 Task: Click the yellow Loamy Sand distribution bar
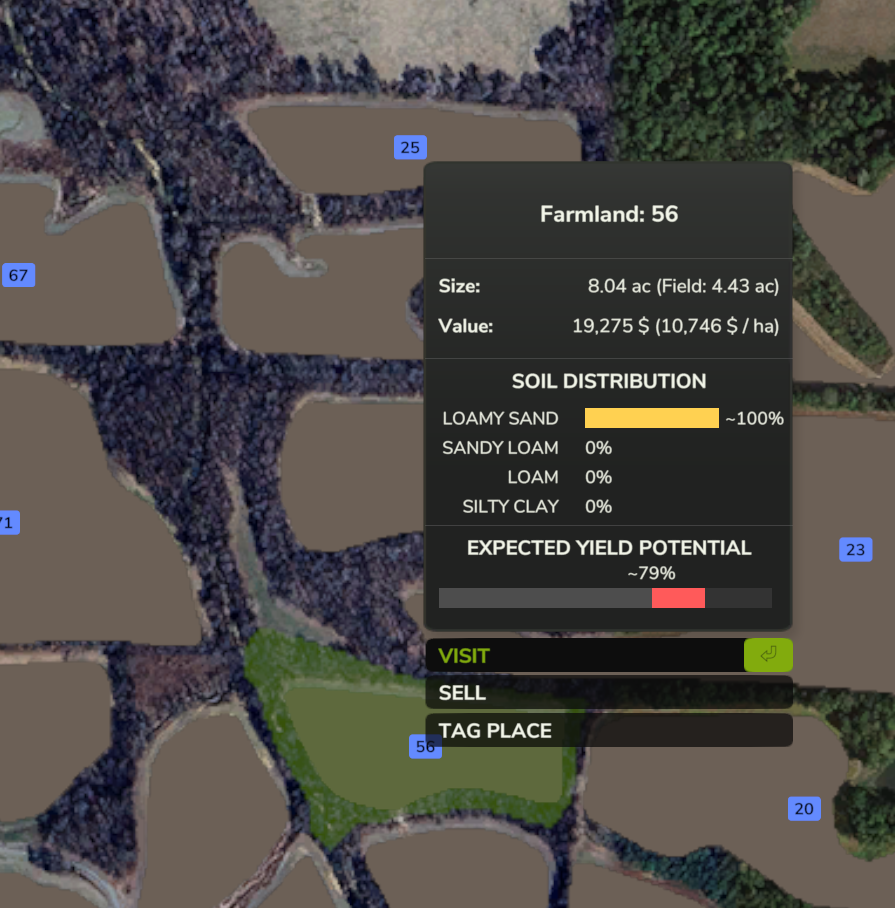click(651, 418)
